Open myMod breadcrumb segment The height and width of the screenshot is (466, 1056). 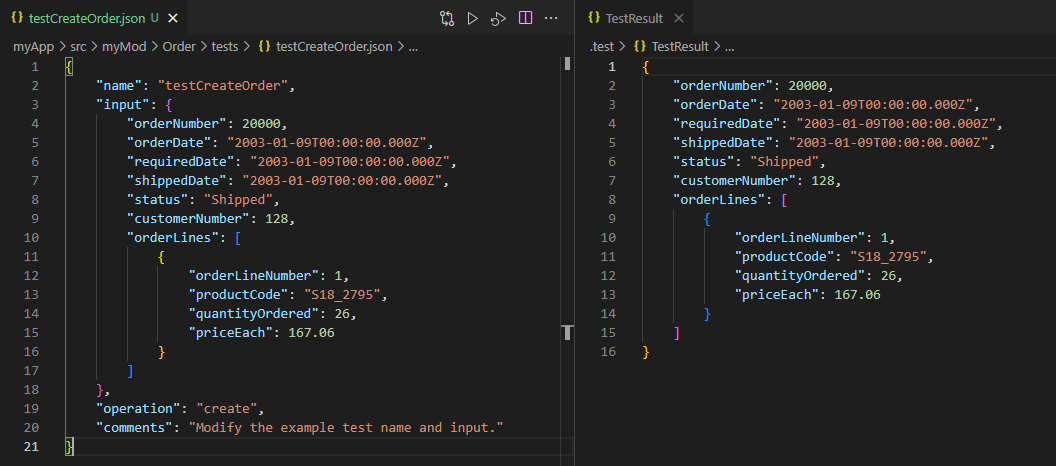125,46
